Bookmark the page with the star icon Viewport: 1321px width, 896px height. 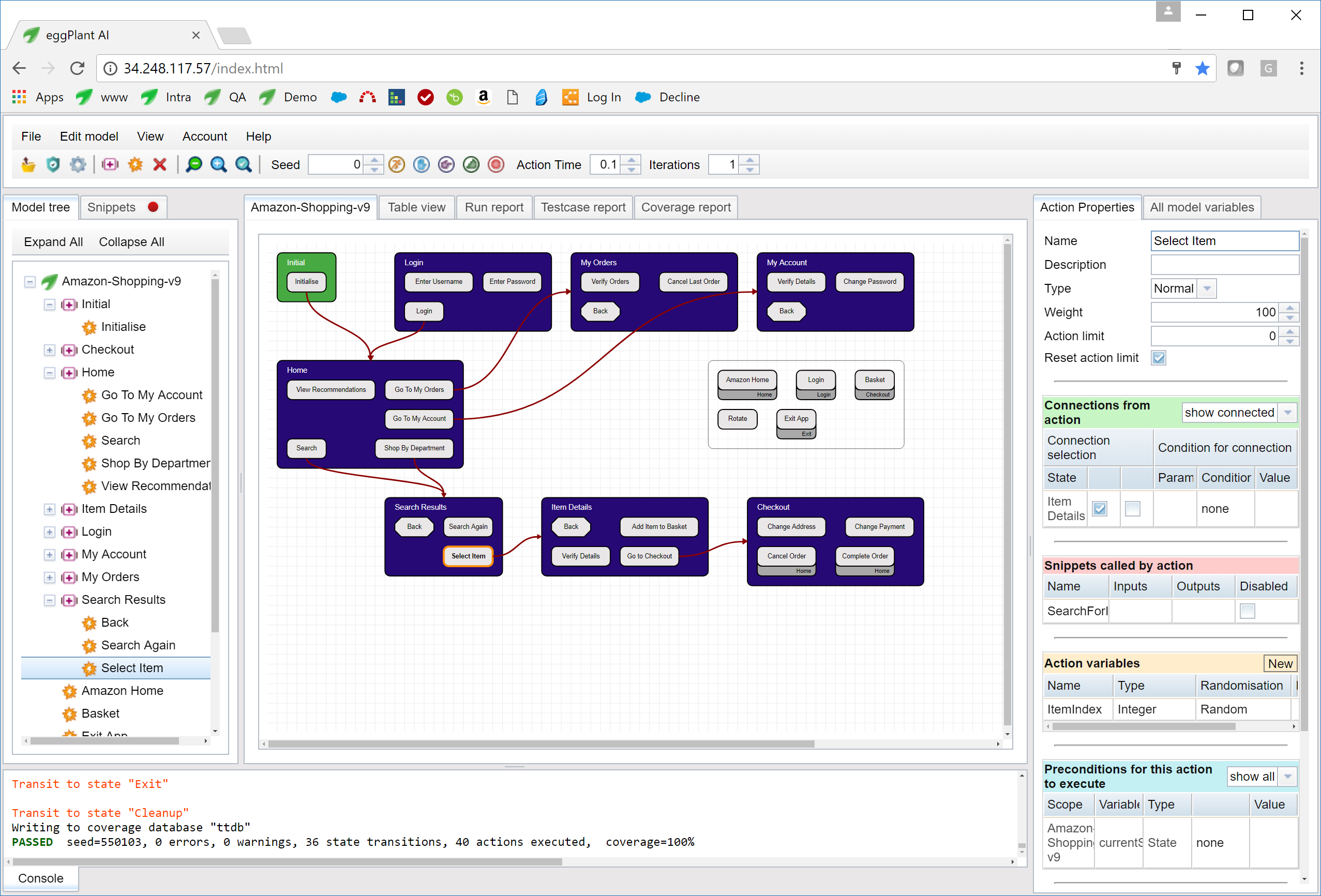[x=1202, y=69]
